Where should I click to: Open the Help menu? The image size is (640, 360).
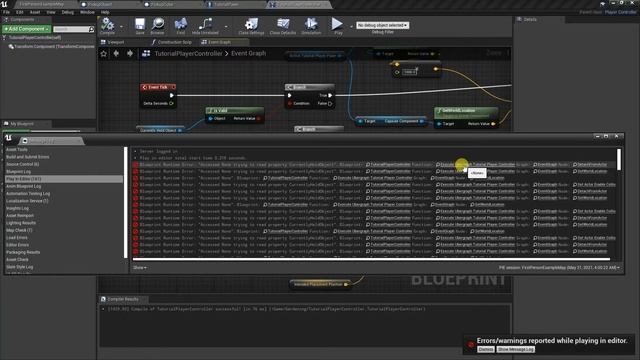tap(105, 12)
